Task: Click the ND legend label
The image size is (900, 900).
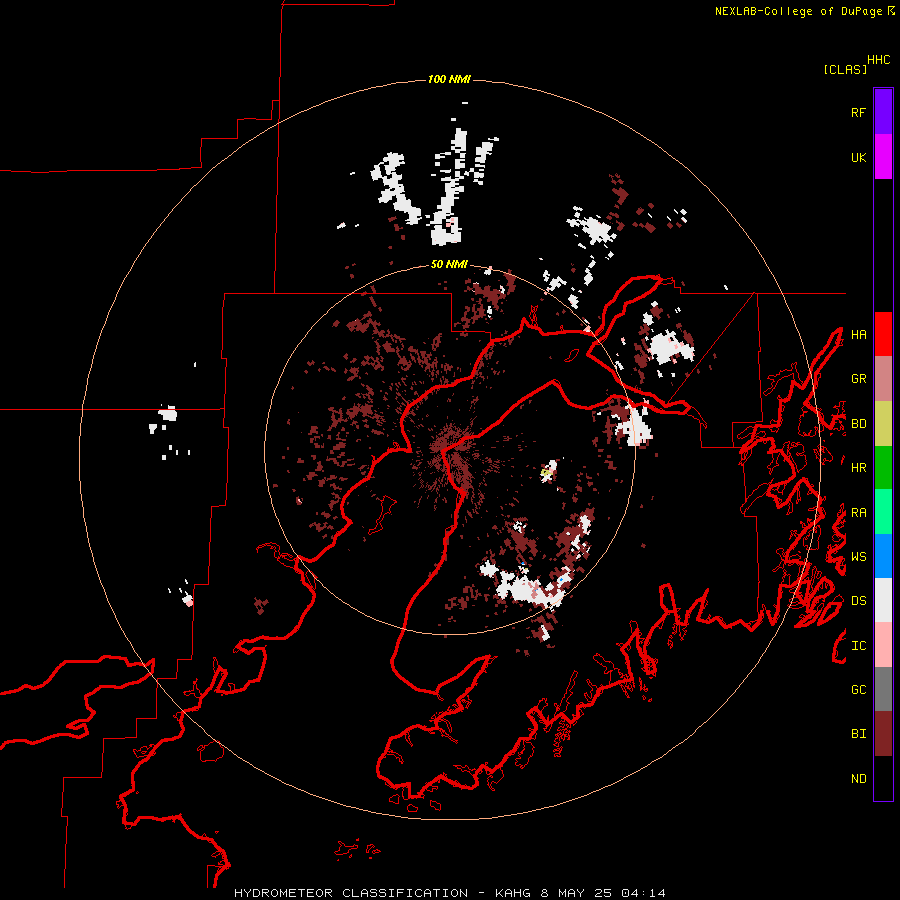Action: coord(858,779)
